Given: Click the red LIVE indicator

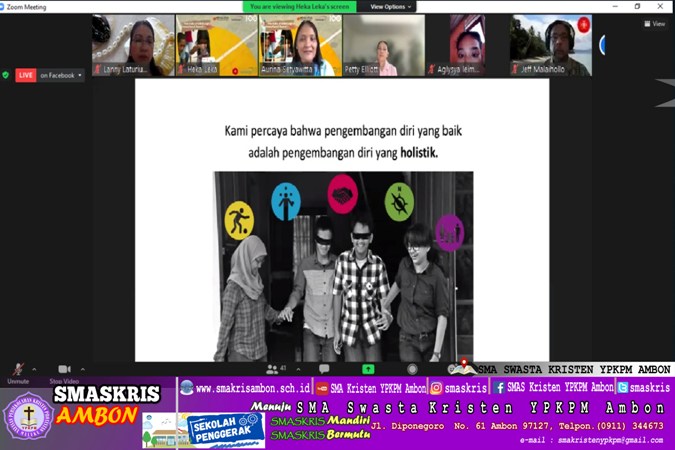Looking at the screenshot, I should pyautogui.click(x=25, y=75).
